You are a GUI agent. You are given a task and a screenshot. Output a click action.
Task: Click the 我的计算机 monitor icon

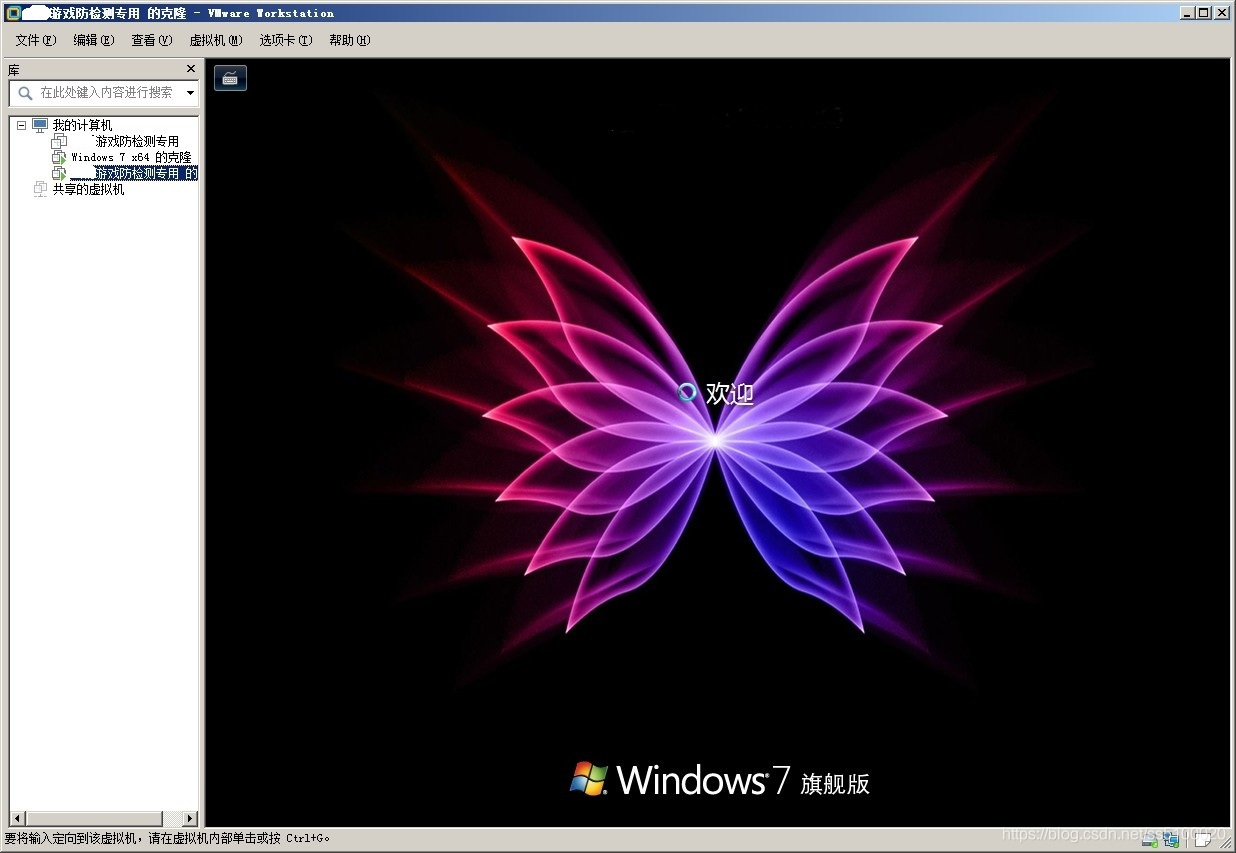(40, 125)
